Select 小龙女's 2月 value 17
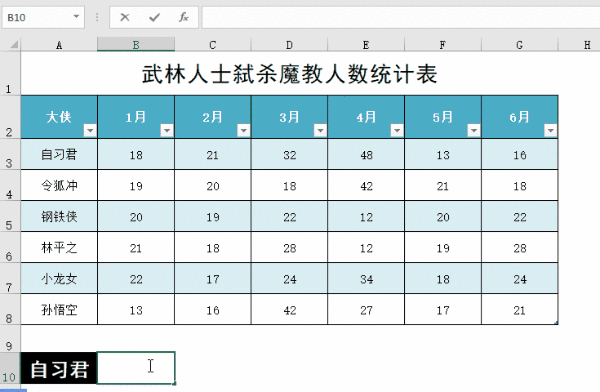The height and width of the screenshot is (392, 600). point(213,278)
